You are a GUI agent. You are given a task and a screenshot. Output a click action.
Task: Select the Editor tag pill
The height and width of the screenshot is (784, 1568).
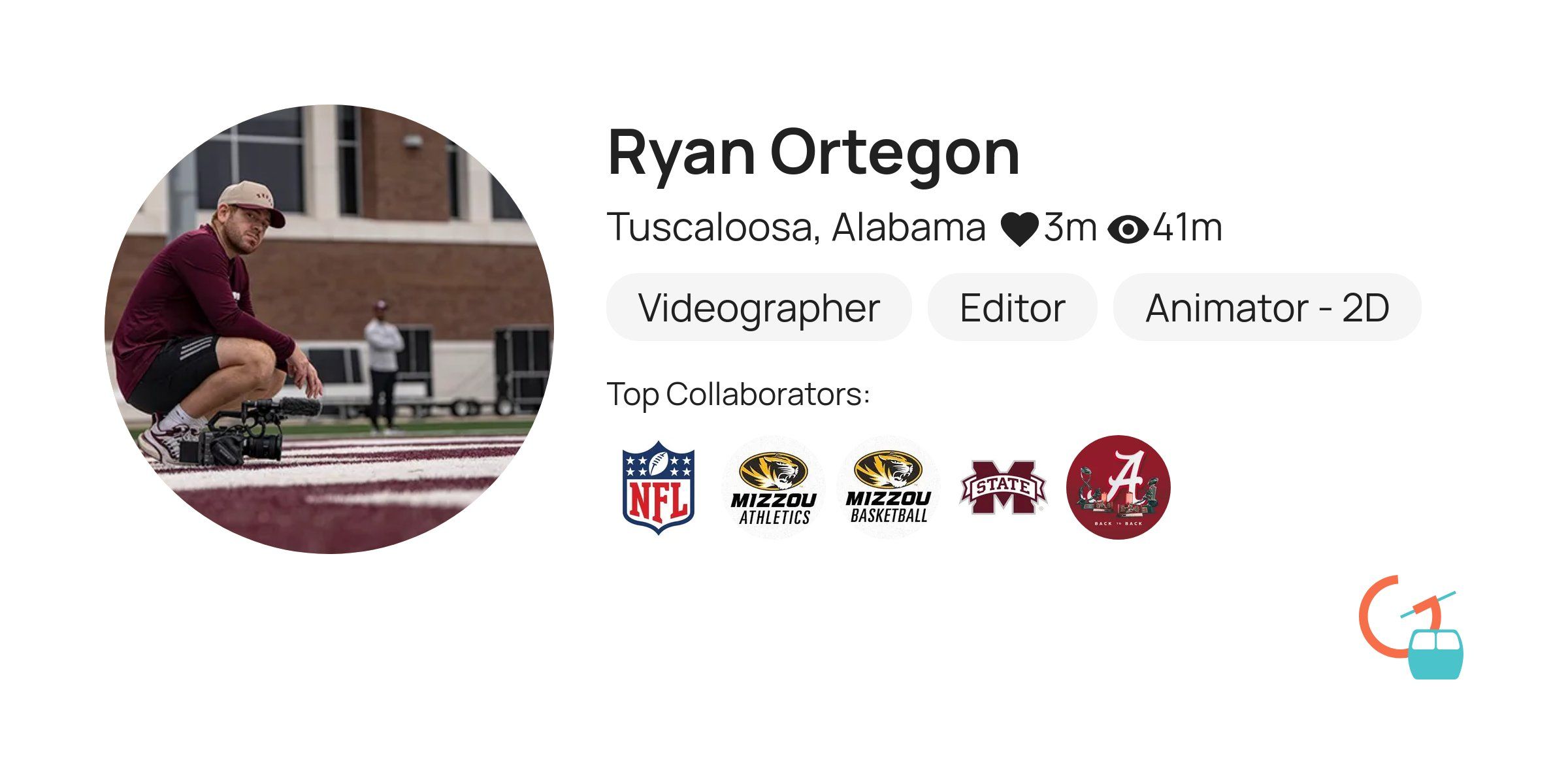click(1012, 307)
